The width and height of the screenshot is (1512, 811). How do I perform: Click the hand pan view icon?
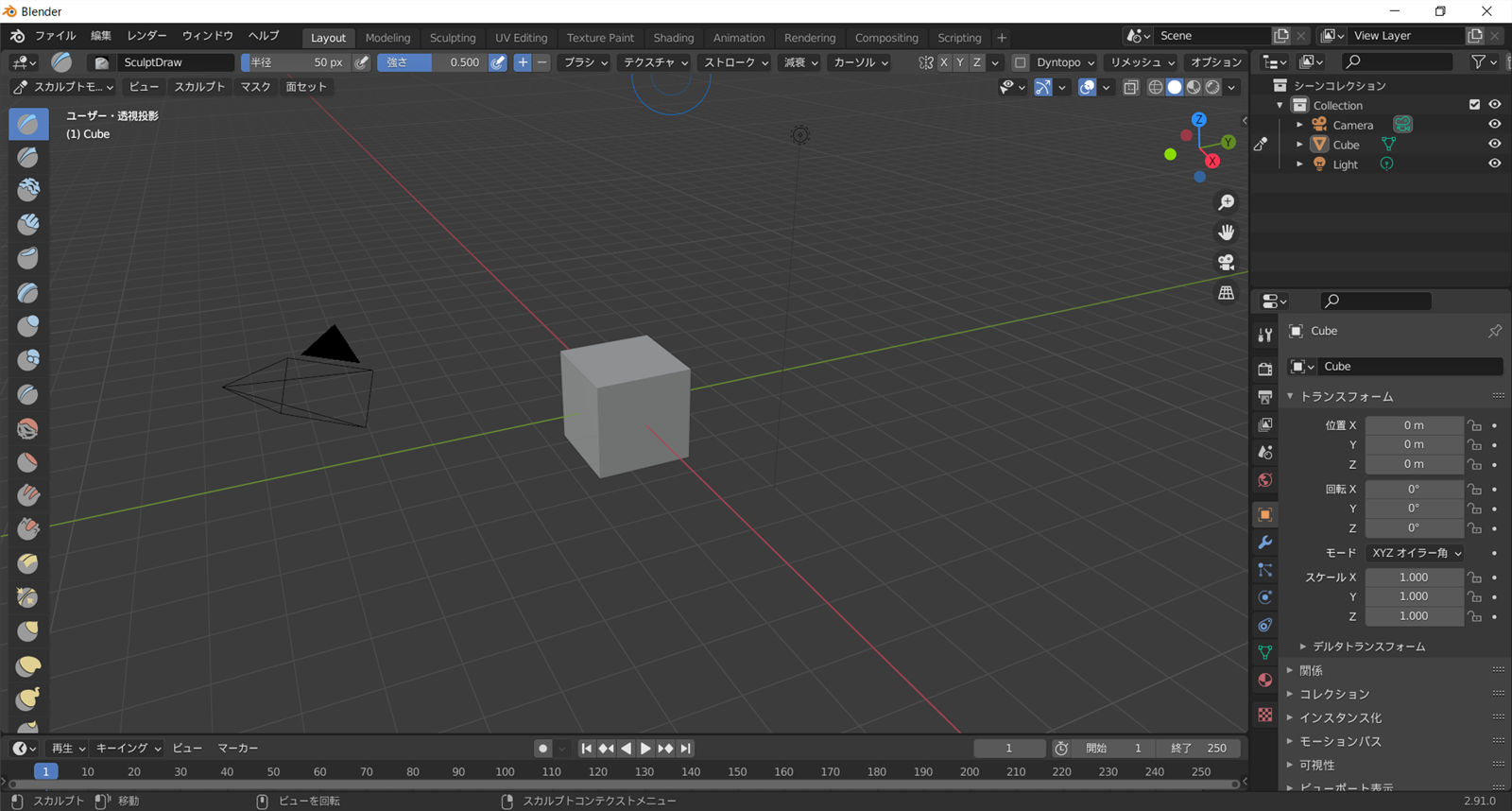click(x=1226, y=233)
